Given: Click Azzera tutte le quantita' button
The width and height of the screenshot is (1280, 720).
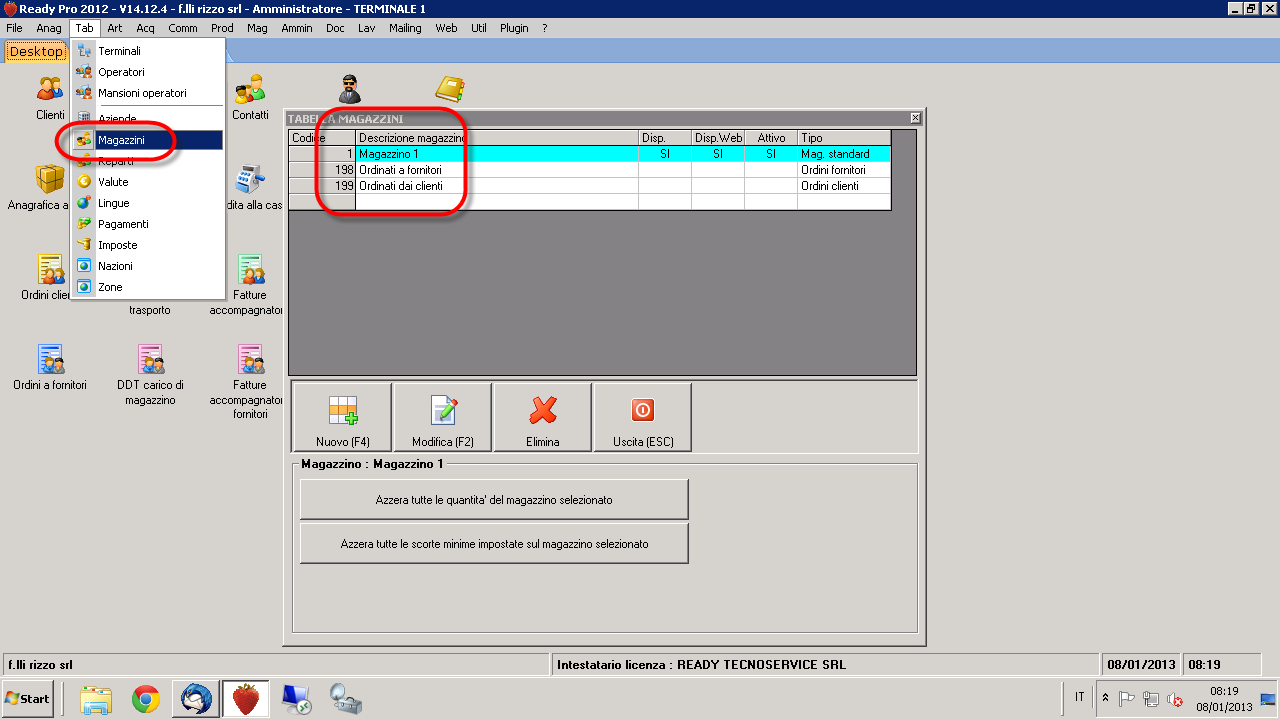Looking at the screenshot, I should (494, 499).
